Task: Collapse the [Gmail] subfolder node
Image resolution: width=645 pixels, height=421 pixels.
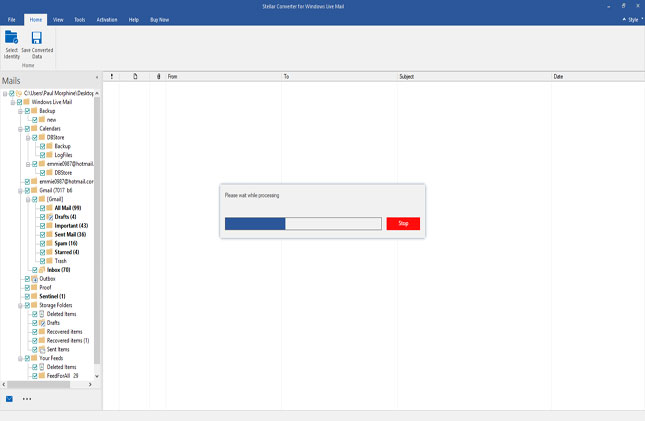Action: (x=28, y=200)
